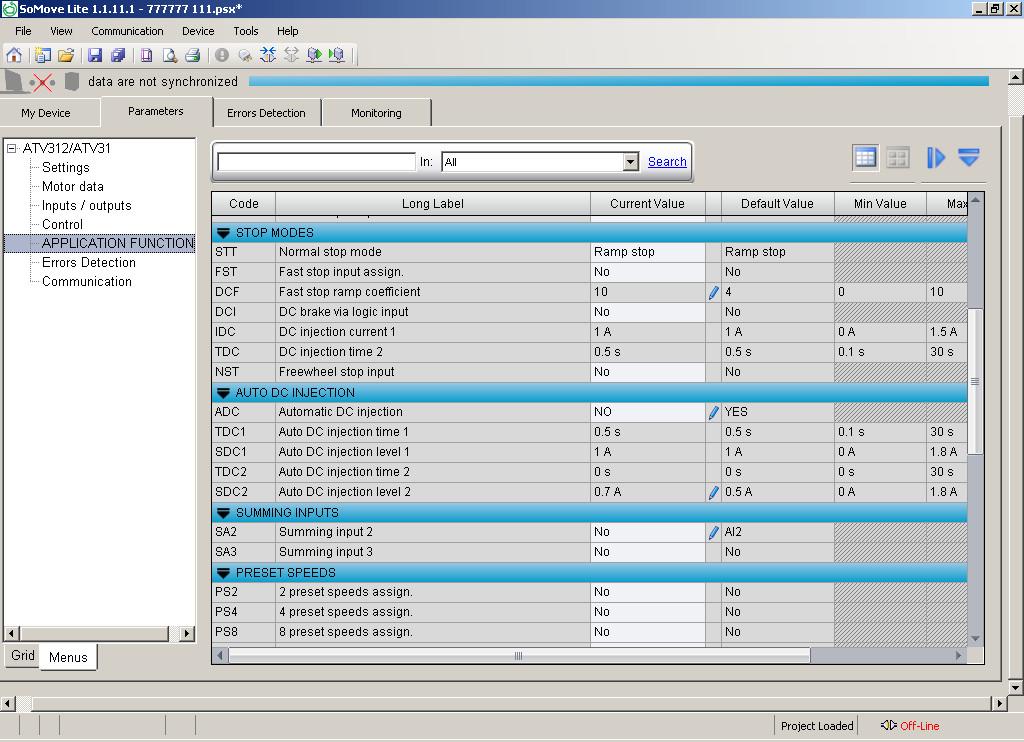Select Motor data in the tree

point(72,186)
